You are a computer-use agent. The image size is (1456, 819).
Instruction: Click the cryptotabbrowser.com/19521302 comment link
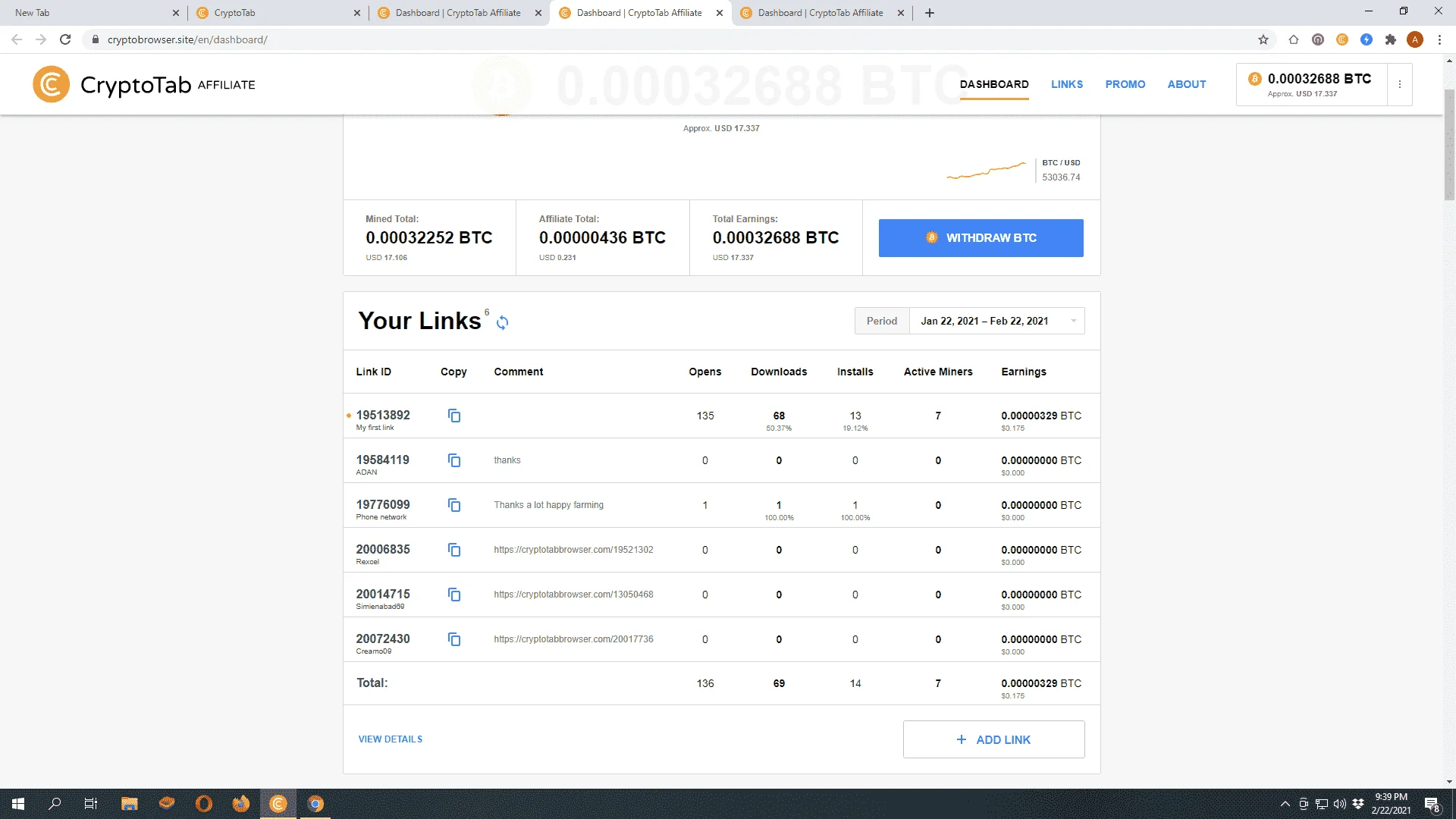click(573, 550)
